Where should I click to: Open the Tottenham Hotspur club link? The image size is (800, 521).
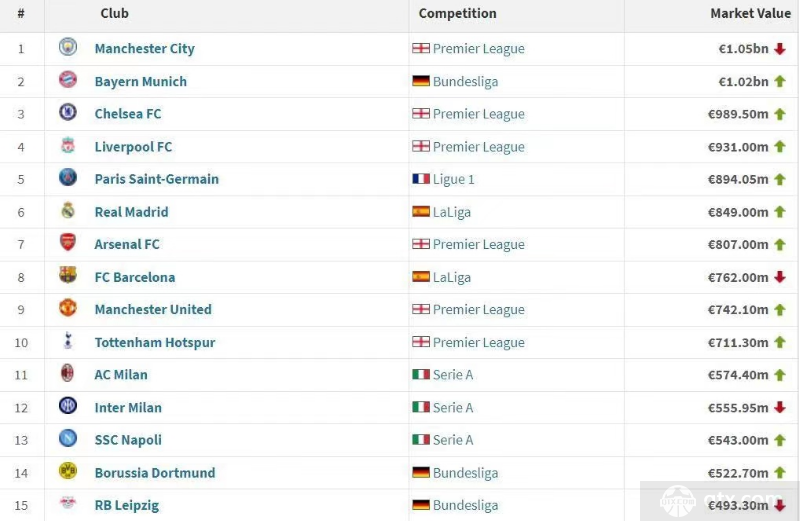(155, 342)
